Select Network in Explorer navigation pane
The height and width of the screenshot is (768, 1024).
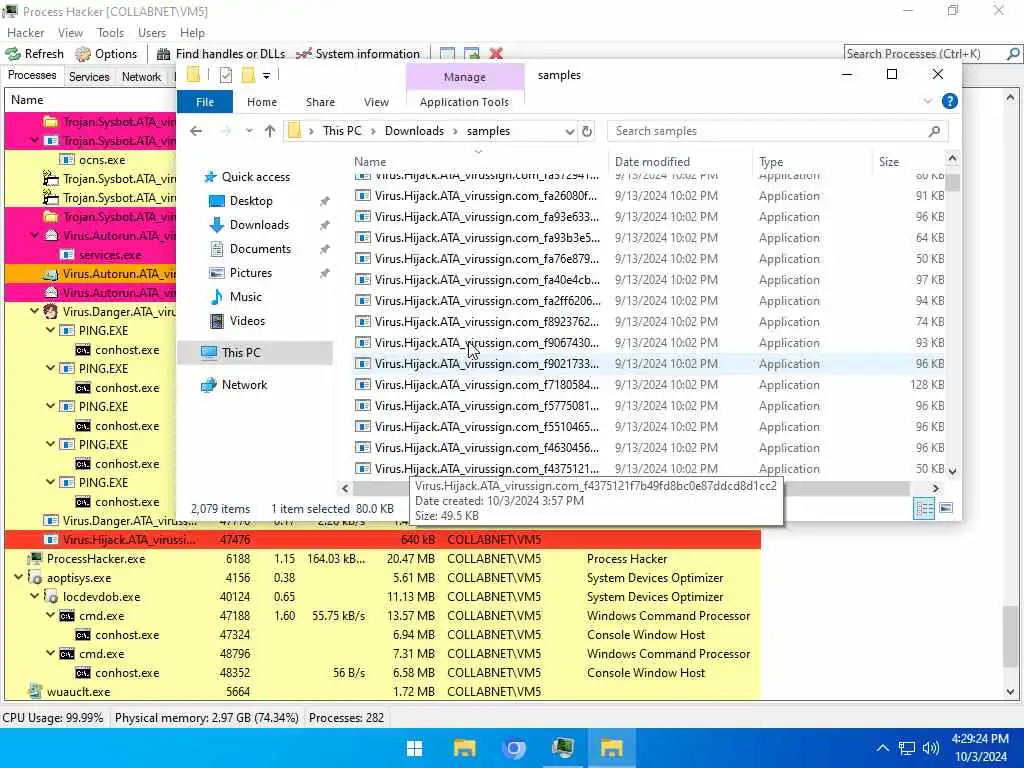pos(244,385)
